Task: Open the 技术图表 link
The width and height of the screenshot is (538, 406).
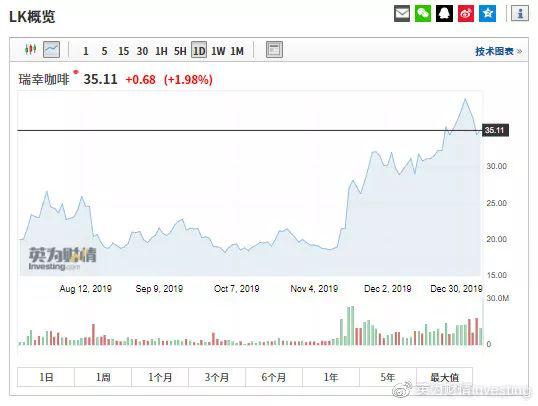Action: [499, 51]
